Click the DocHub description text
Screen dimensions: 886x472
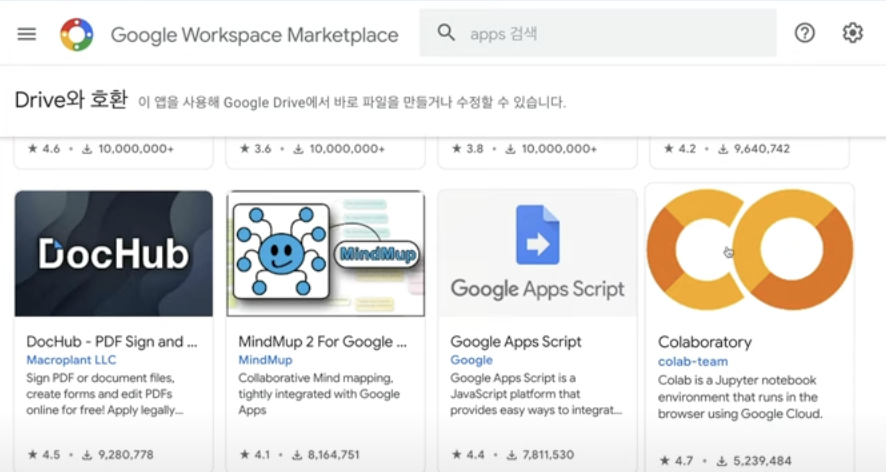[x=105, y=394]
